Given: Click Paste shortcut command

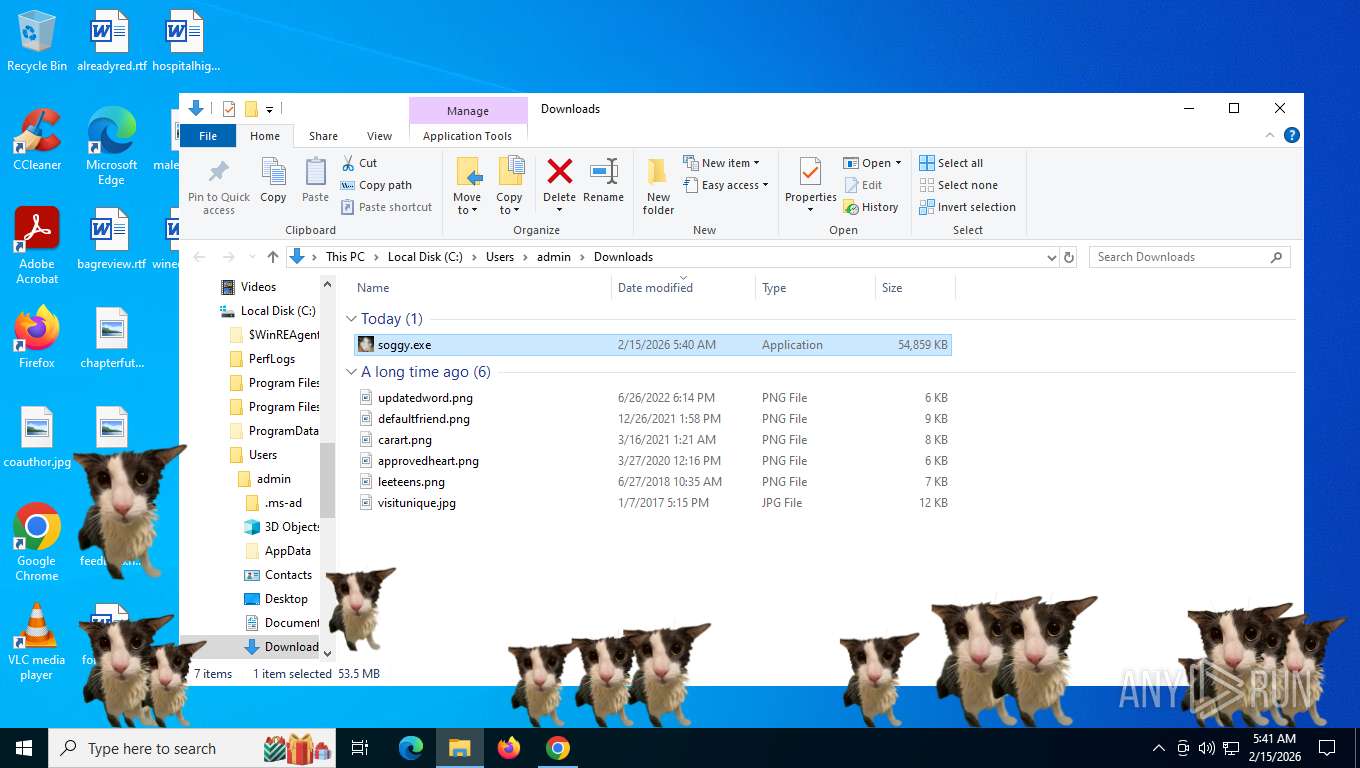Looking at the screenshot, I should click(x=387, y=207).
